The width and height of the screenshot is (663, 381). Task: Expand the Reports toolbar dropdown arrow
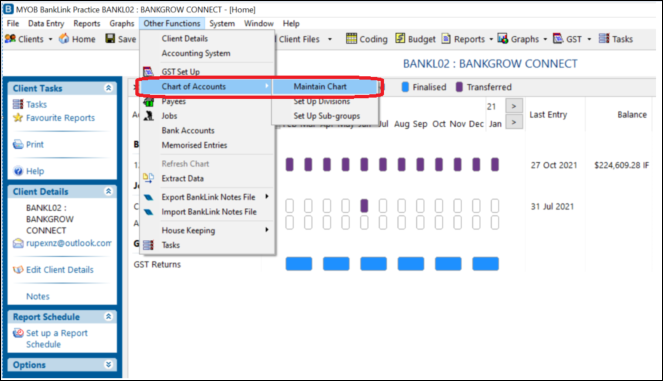[x=491, y=39]
